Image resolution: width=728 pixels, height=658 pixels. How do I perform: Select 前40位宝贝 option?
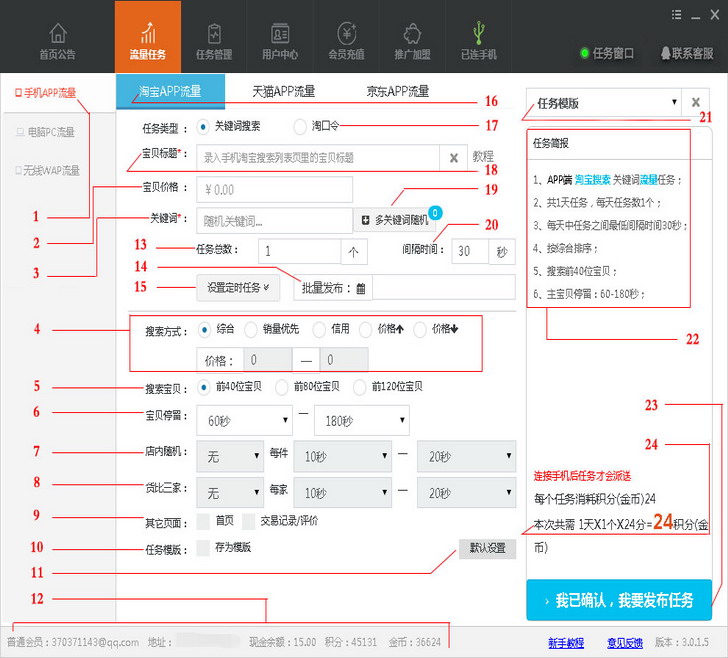pyautogui.click(x=203, y=387)
